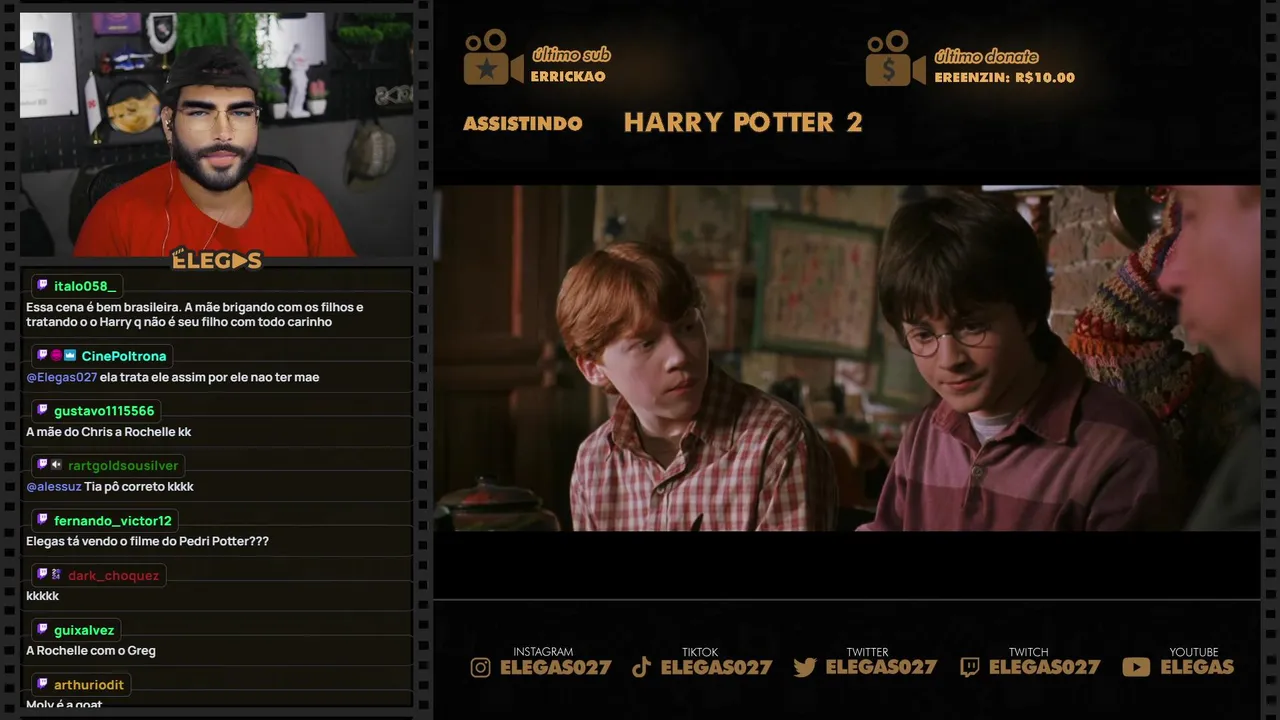Open chat user gustavo1115566
Viewport: 1280px width, 720px height.
pyautogui.click(x=104, y=411)
